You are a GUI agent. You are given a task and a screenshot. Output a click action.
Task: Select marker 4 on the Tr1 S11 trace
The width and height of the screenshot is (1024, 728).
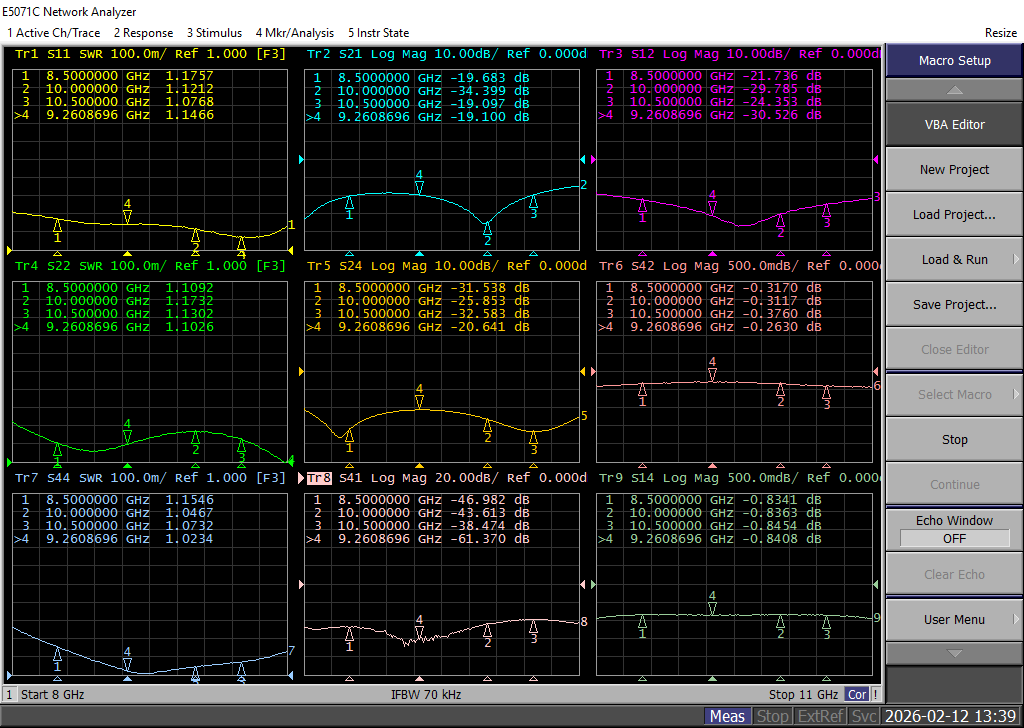(127, 214)
